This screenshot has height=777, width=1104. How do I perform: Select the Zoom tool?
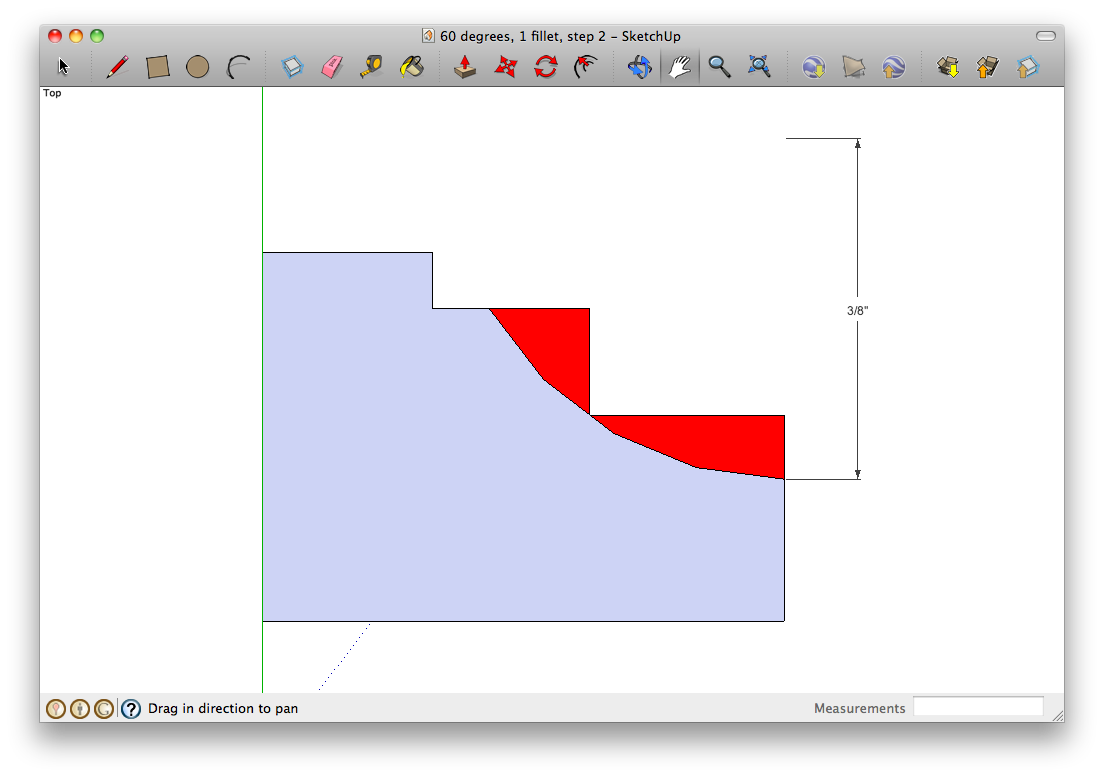click(x=720, y=66)
